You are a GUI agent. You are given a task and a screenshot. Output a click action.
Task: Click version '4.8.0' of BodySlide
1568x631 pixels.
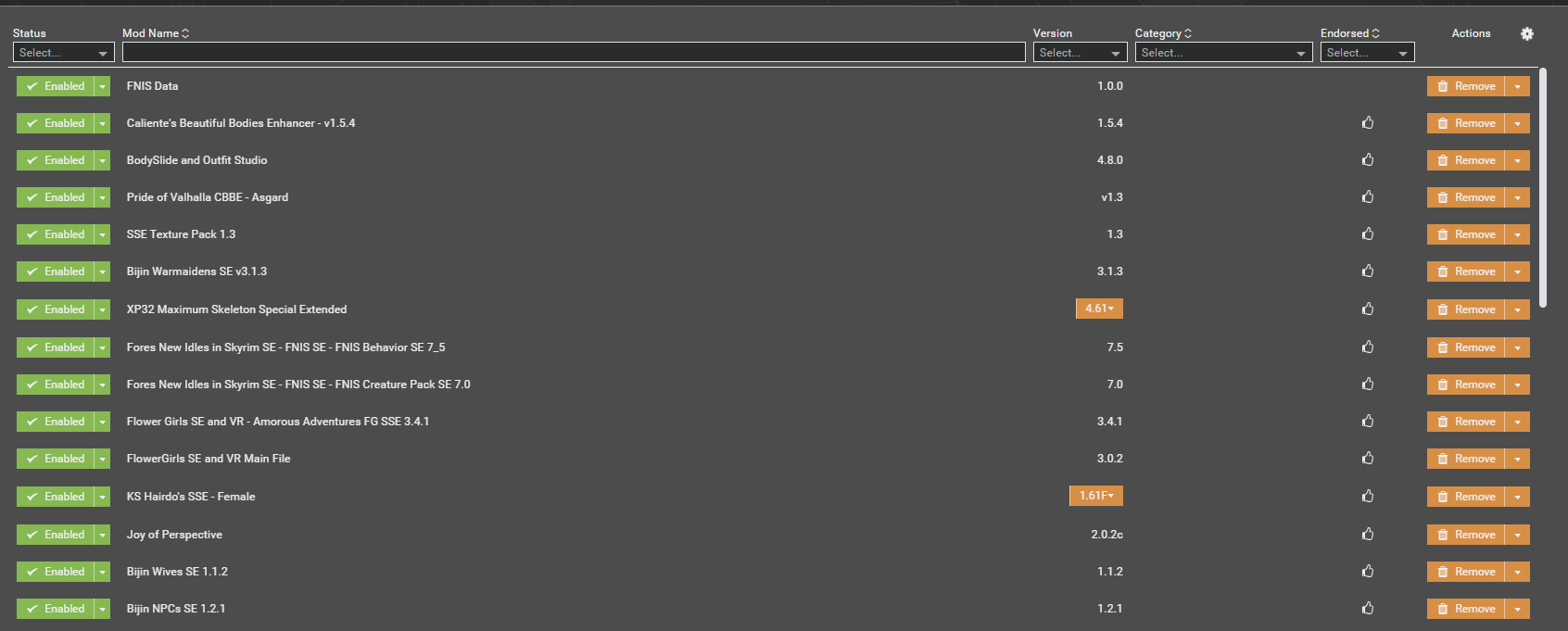tap(1110, 160)
